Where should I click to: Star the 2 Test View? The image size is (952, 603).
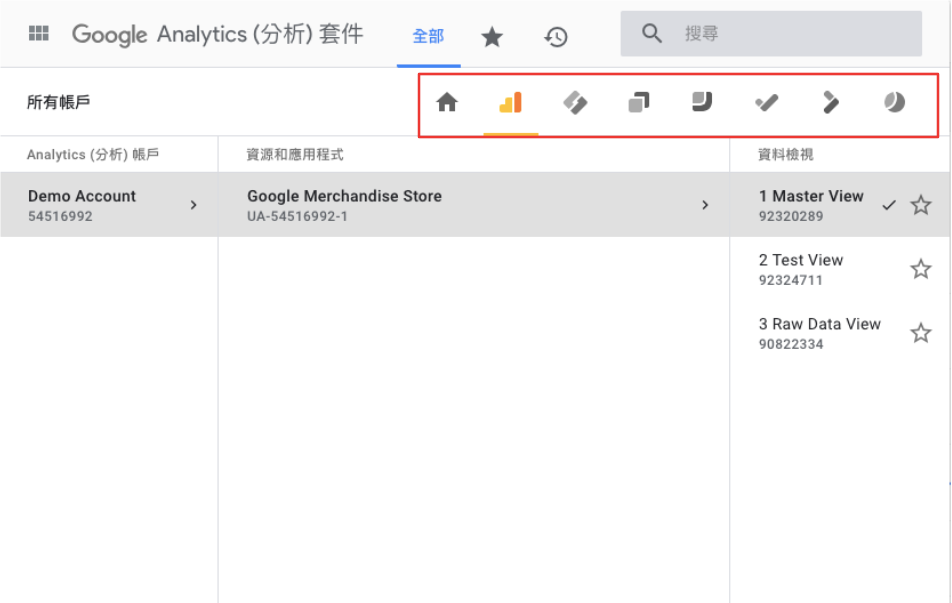[920, 269]
